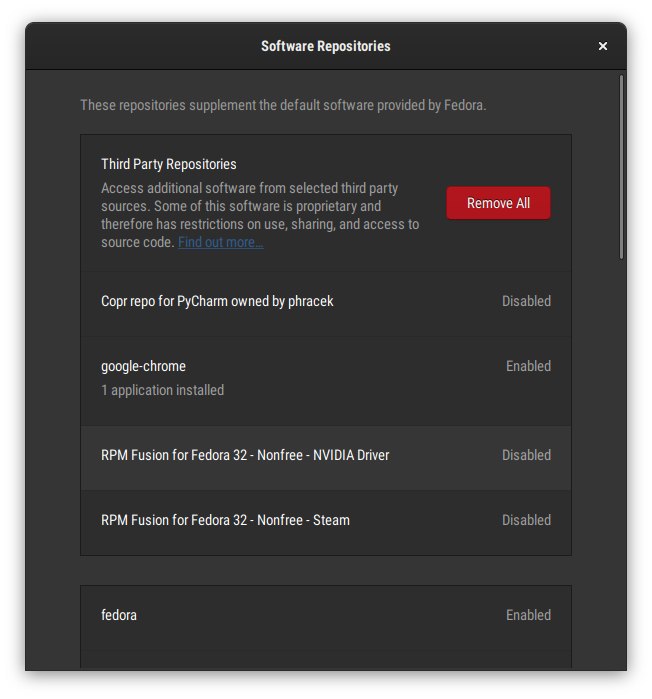
Task: Select the fedora repository row
Action: 326,617
